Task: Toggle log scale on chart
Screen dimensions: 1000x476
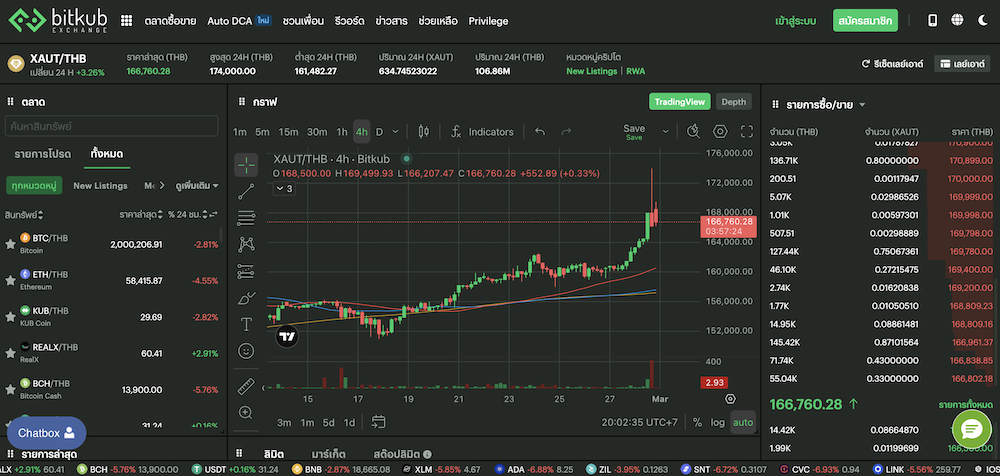Action: (717, 422)
